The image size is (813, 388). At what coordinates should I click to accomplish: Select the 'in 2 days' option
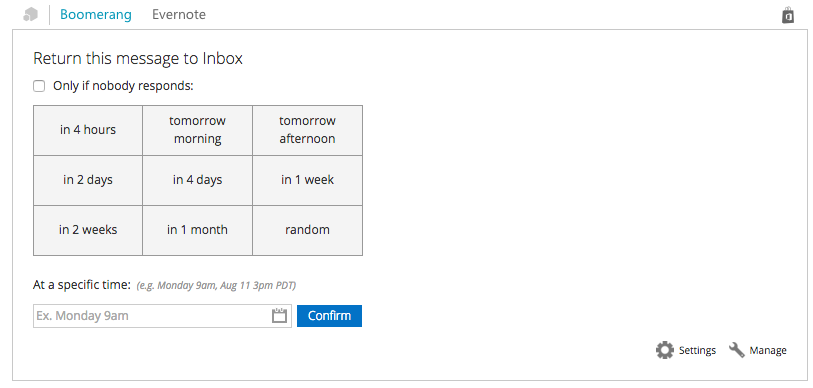(x=88, y=181)
